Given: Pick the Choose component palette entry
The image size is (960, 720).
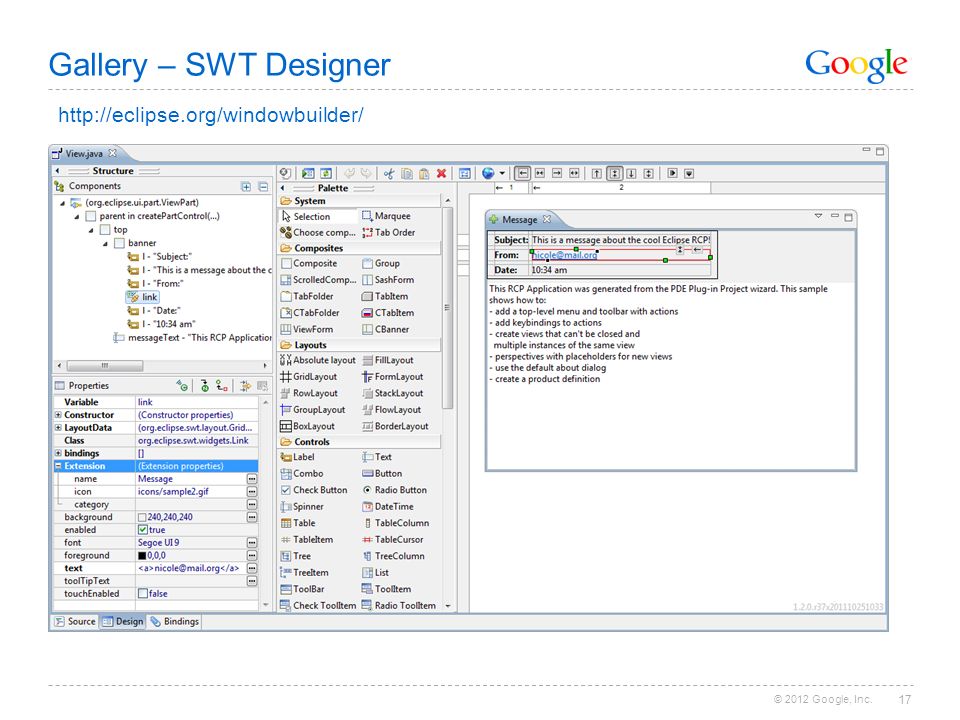Looking at the screenshot, I should point(318,233).
